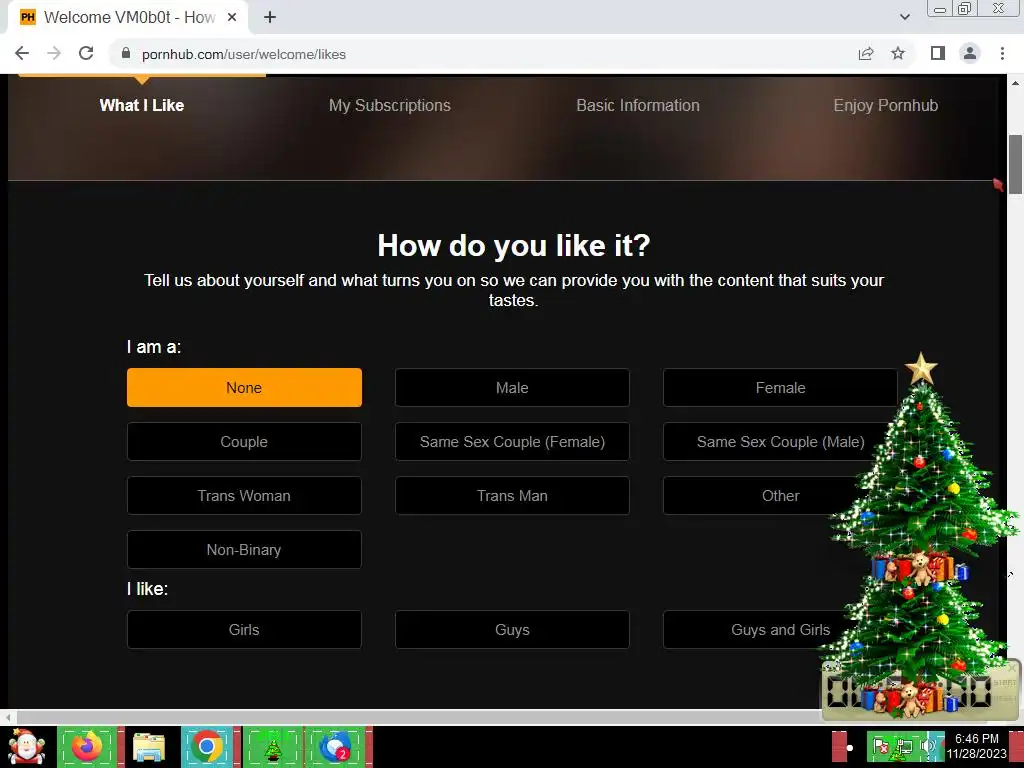Select the Welcome VM0b0t browser tab
The height and width of the screenshot is (768, 1024).
click(127, 18)
